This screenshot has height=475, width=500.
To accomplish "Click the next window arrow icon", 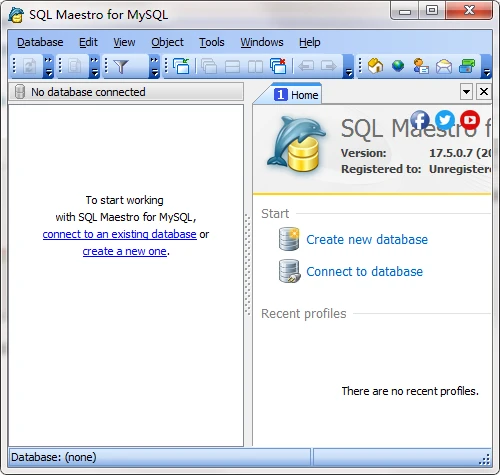I will [329, 66].
